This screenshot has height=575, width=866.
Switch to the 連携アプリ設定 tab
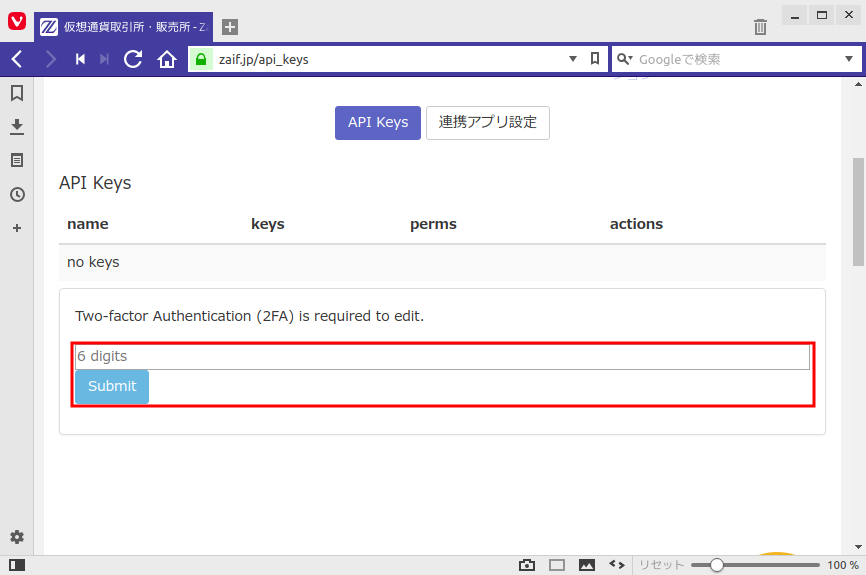(488, 123)
